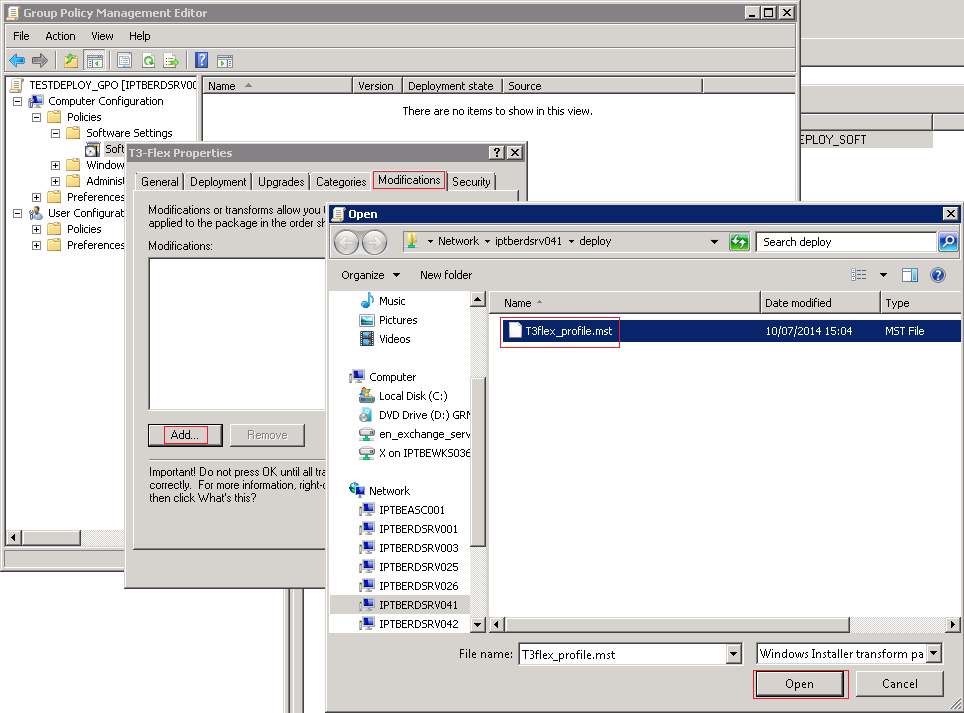The width and height of the screenshot is (964, 713).
Task: Click the Cancel button in the Open dialog
Action: pyautogui.click(x=899, y=684)
